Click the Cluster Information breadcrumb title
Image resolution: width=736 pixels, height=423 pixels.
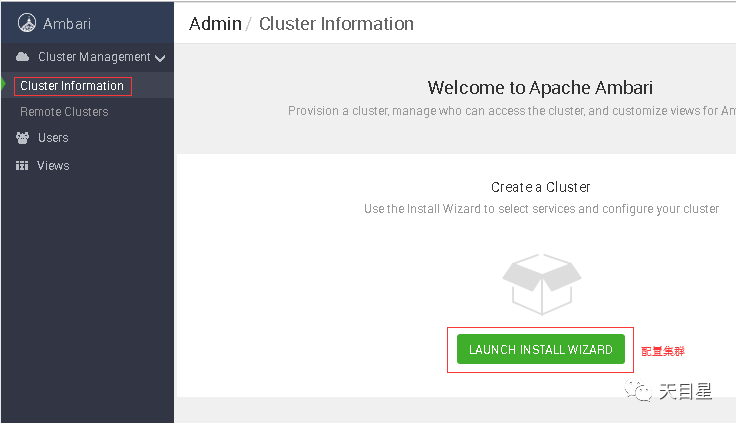336,23
